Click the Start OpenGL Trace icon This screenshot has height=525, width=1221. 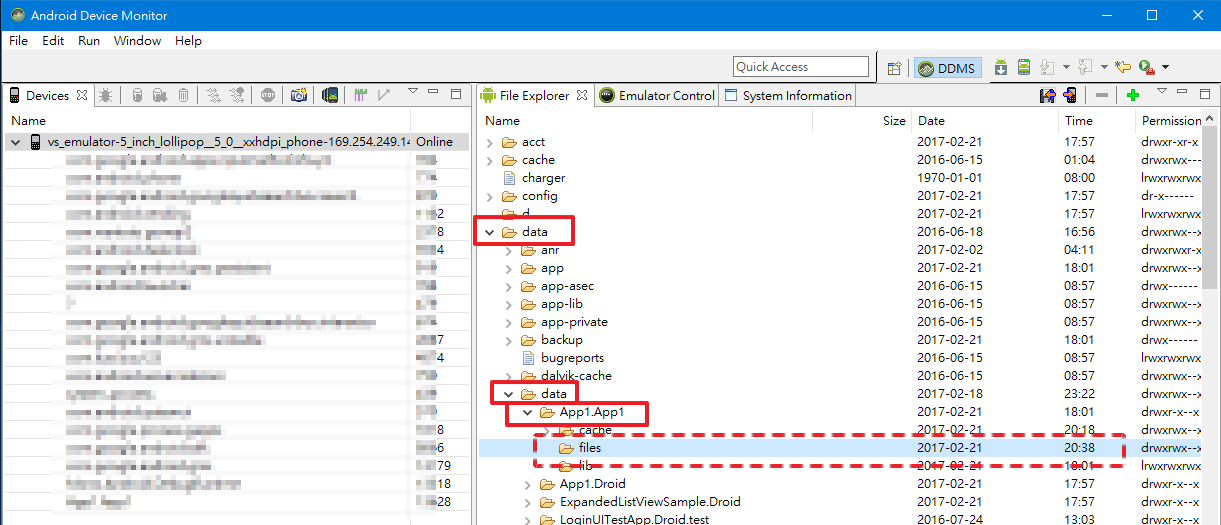[x=384, y=95]
